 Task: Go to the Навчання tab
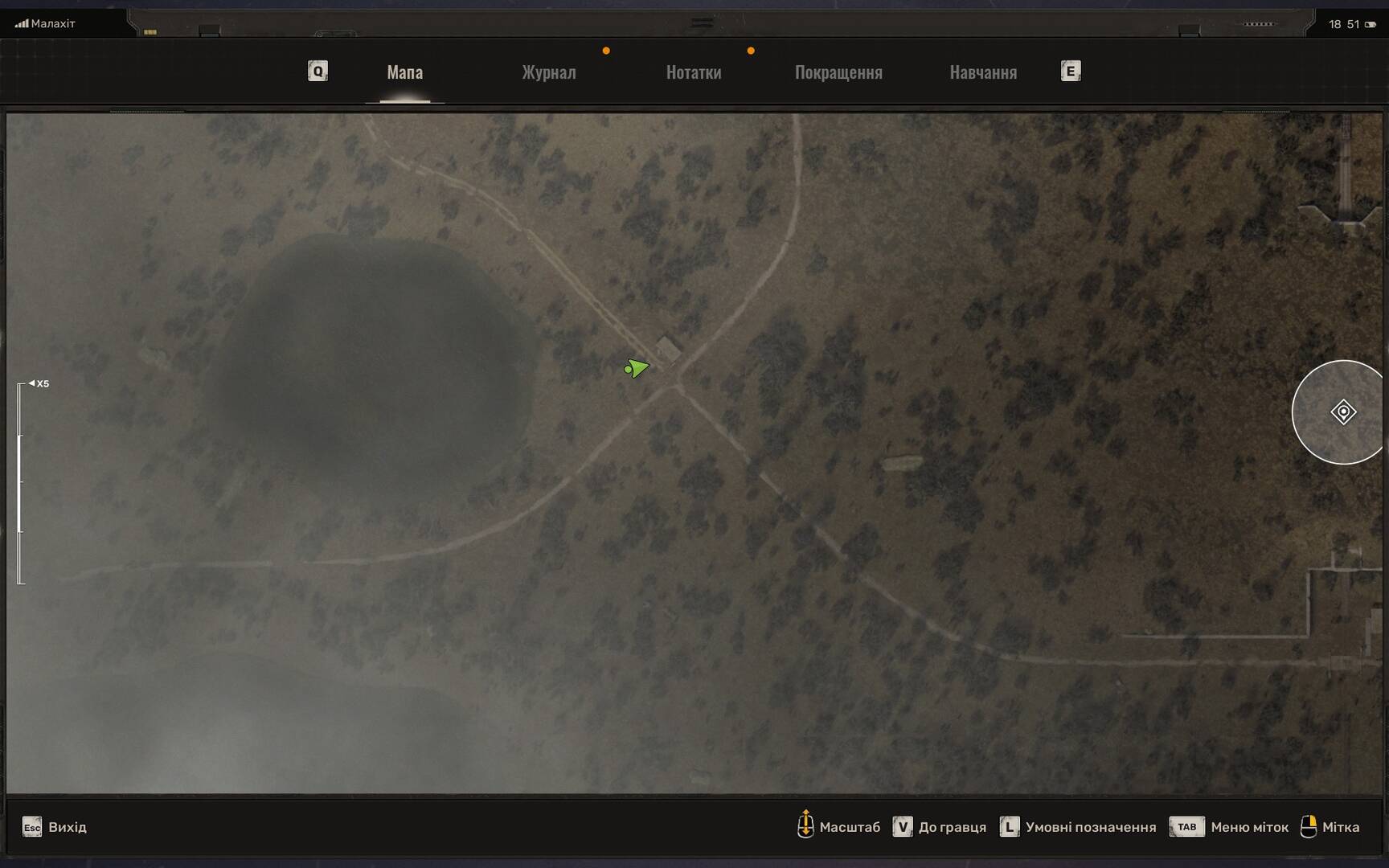pyautogui.click(x=982, y=72)
